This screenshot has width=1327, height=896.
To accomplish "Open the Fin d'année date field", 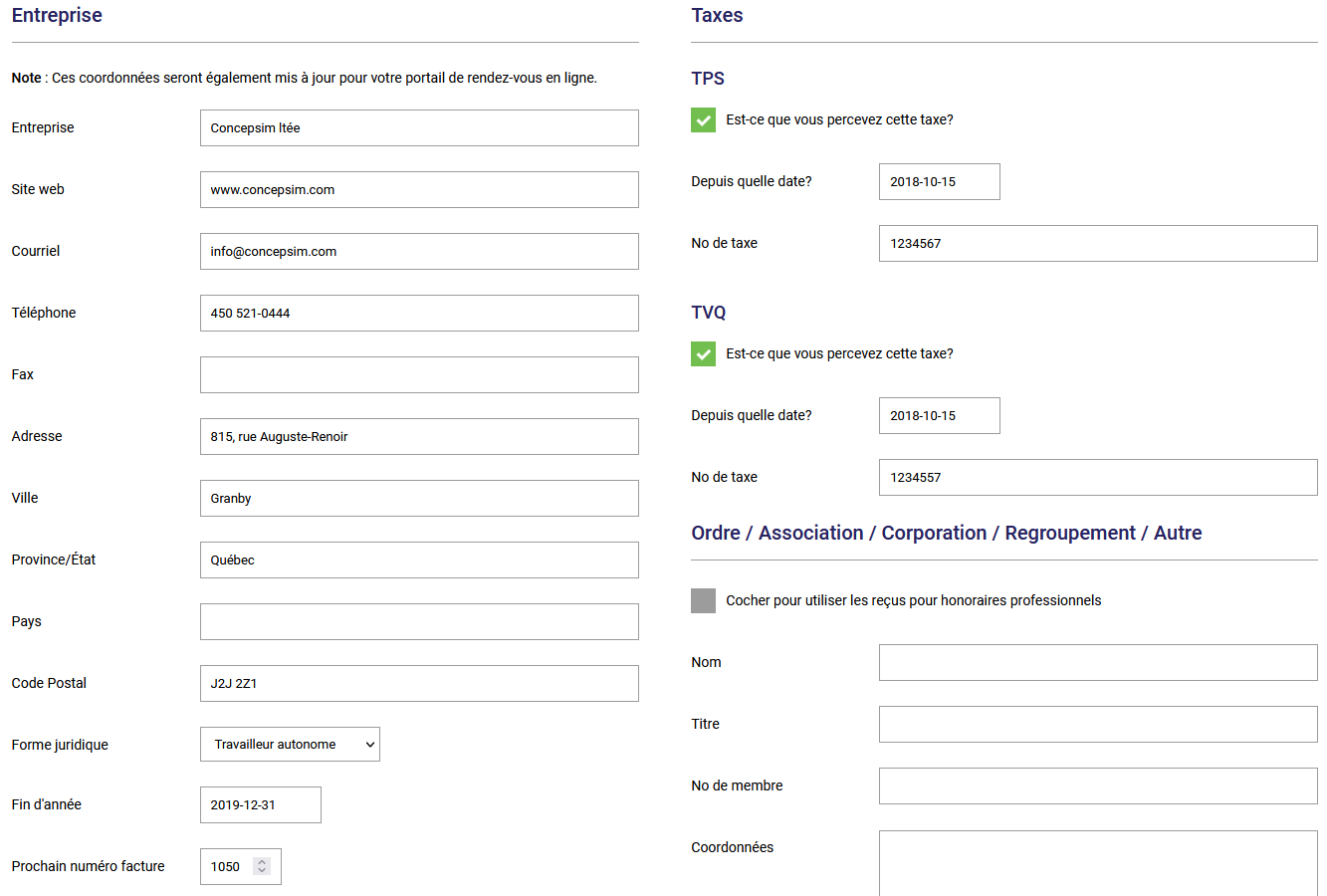I will 261,805.
